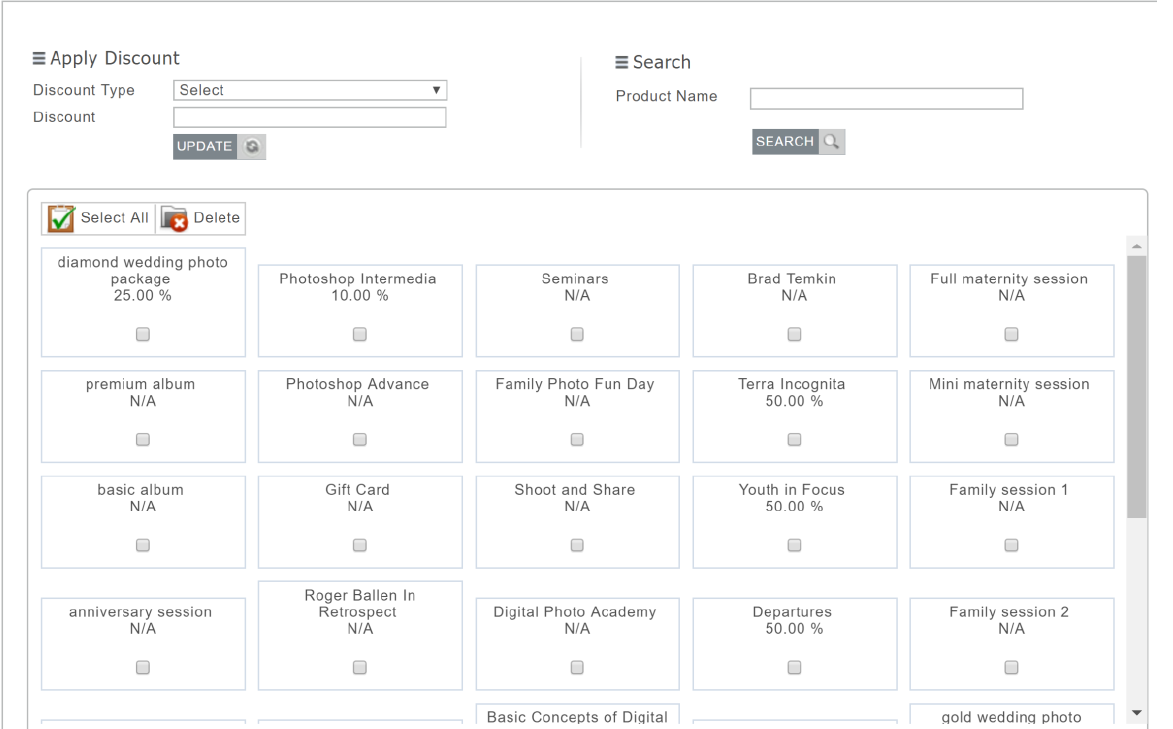Tick the Terra Incognita checkbox
Viewport: 1173px width, 729px height.
(x=794, y=440)
